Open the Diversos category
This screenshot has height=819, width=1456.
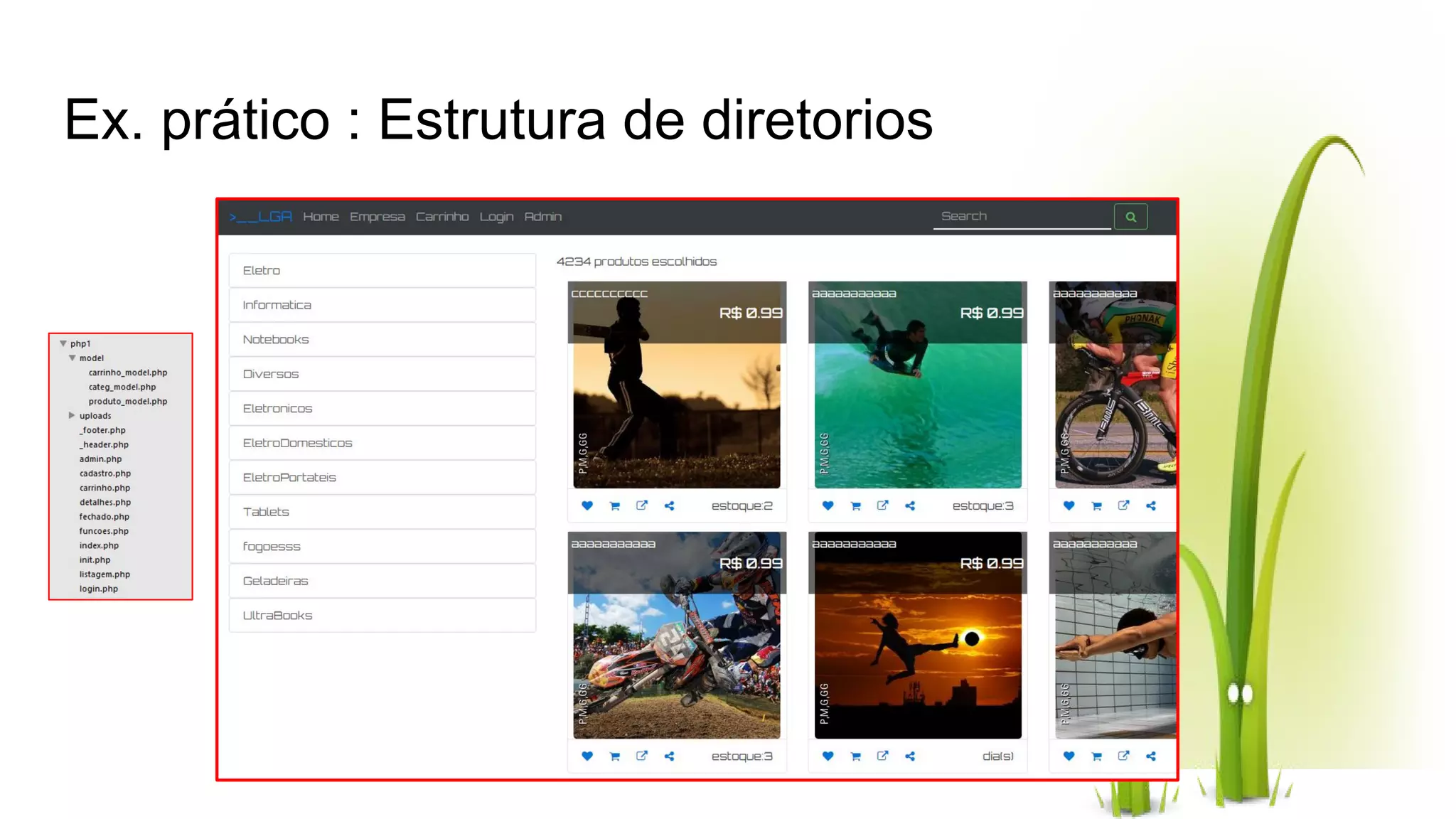point(382,374)
